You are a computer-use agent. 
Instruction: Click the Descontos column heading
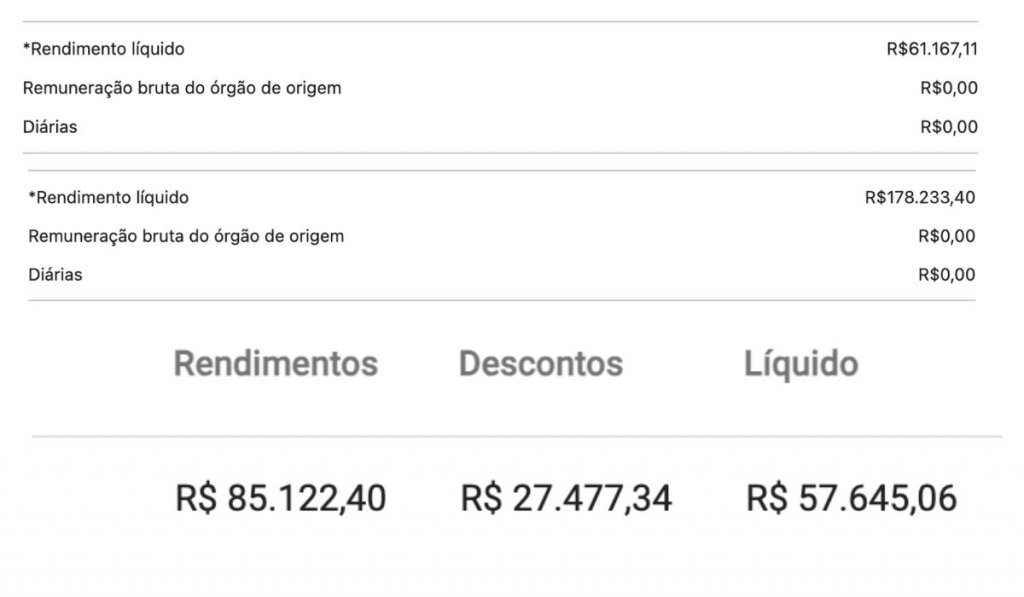(x=541, y=364)
